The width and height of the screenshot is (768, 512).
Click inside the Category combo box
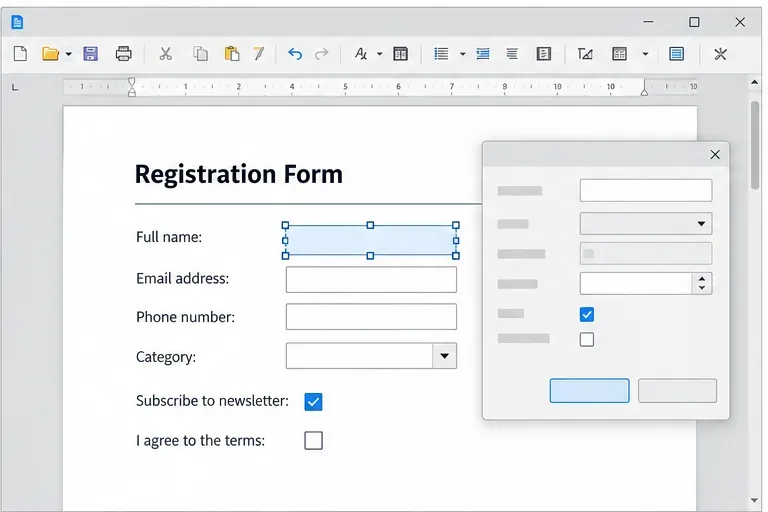click(359, 356)
